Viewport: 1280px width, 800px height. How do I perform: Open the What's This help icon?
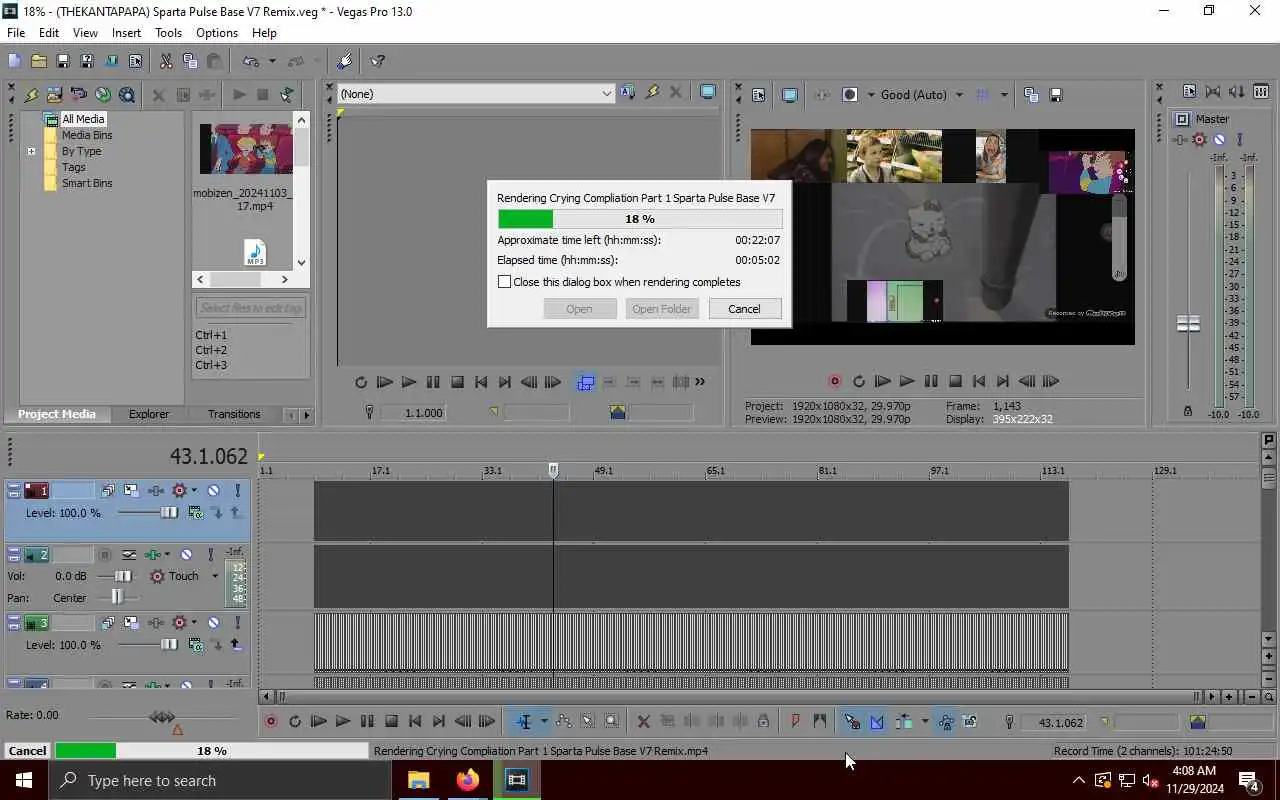click(378, 61)
